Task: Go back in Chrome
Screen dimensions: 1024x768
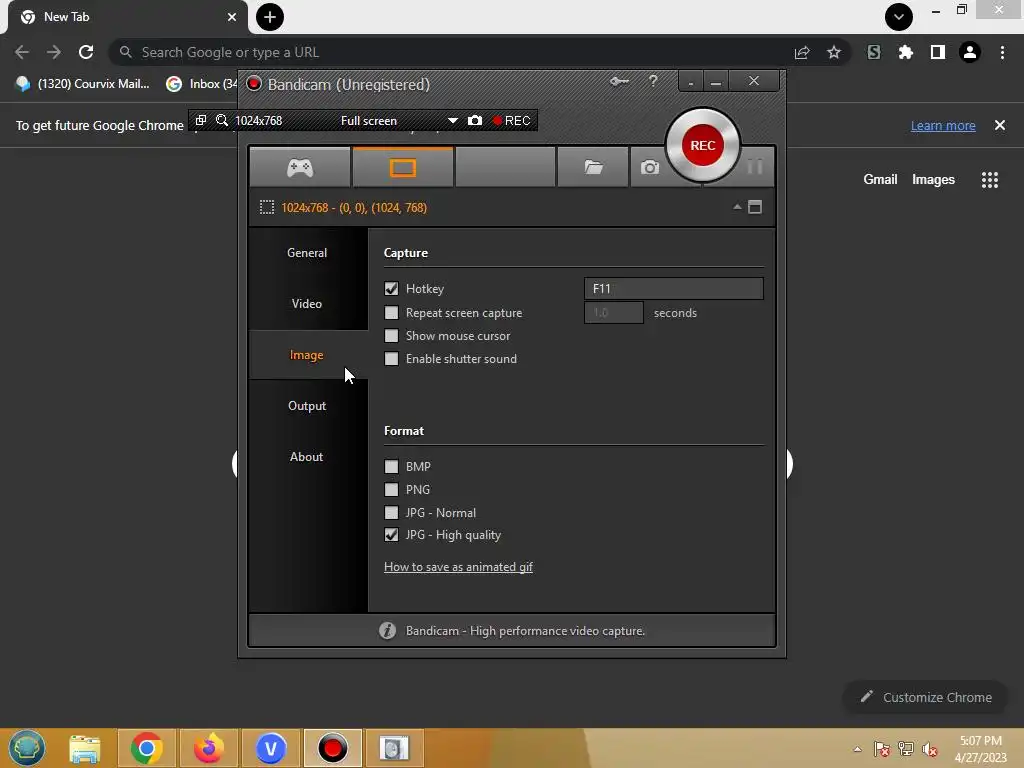Action: tap(22, 52)
